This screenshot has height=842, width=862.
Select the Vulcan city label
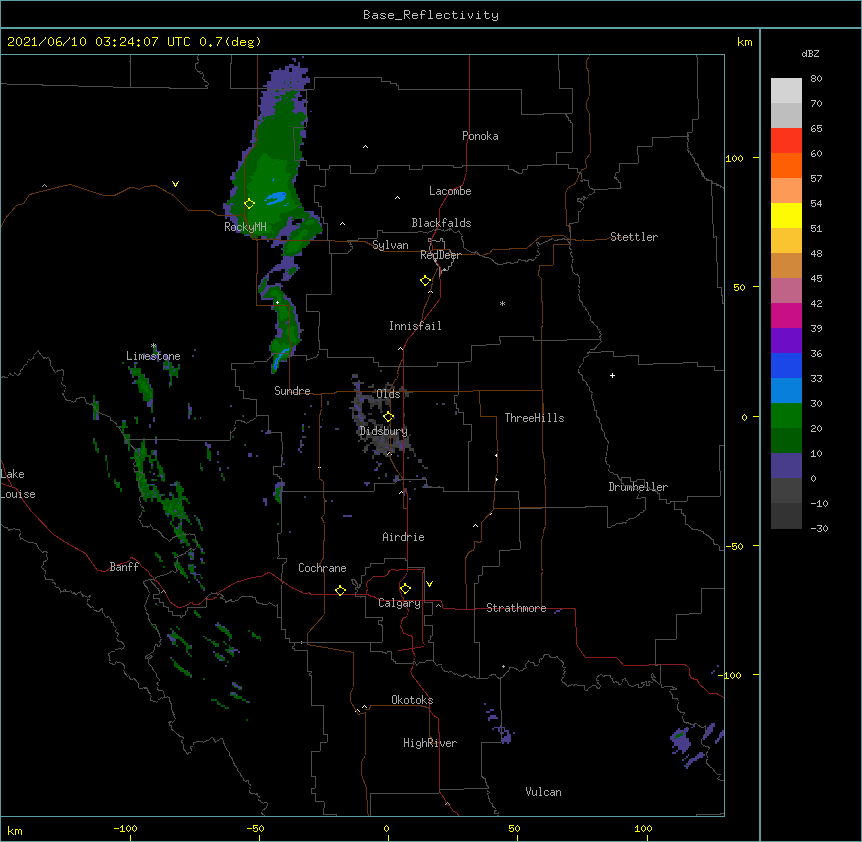coord(543,792)
